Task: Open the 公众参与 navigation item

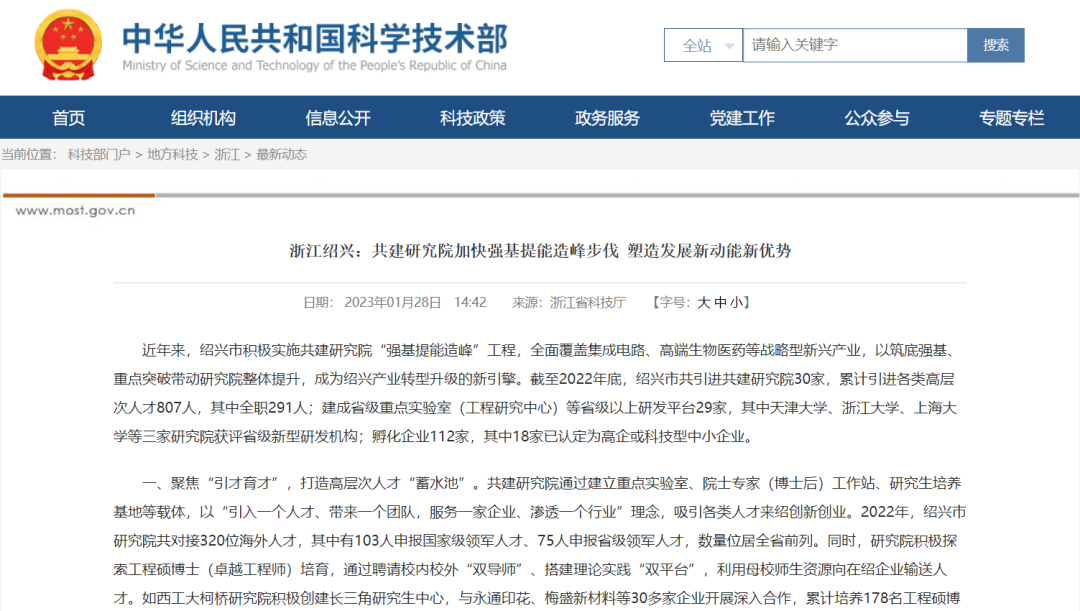Action: pos(877,118)
